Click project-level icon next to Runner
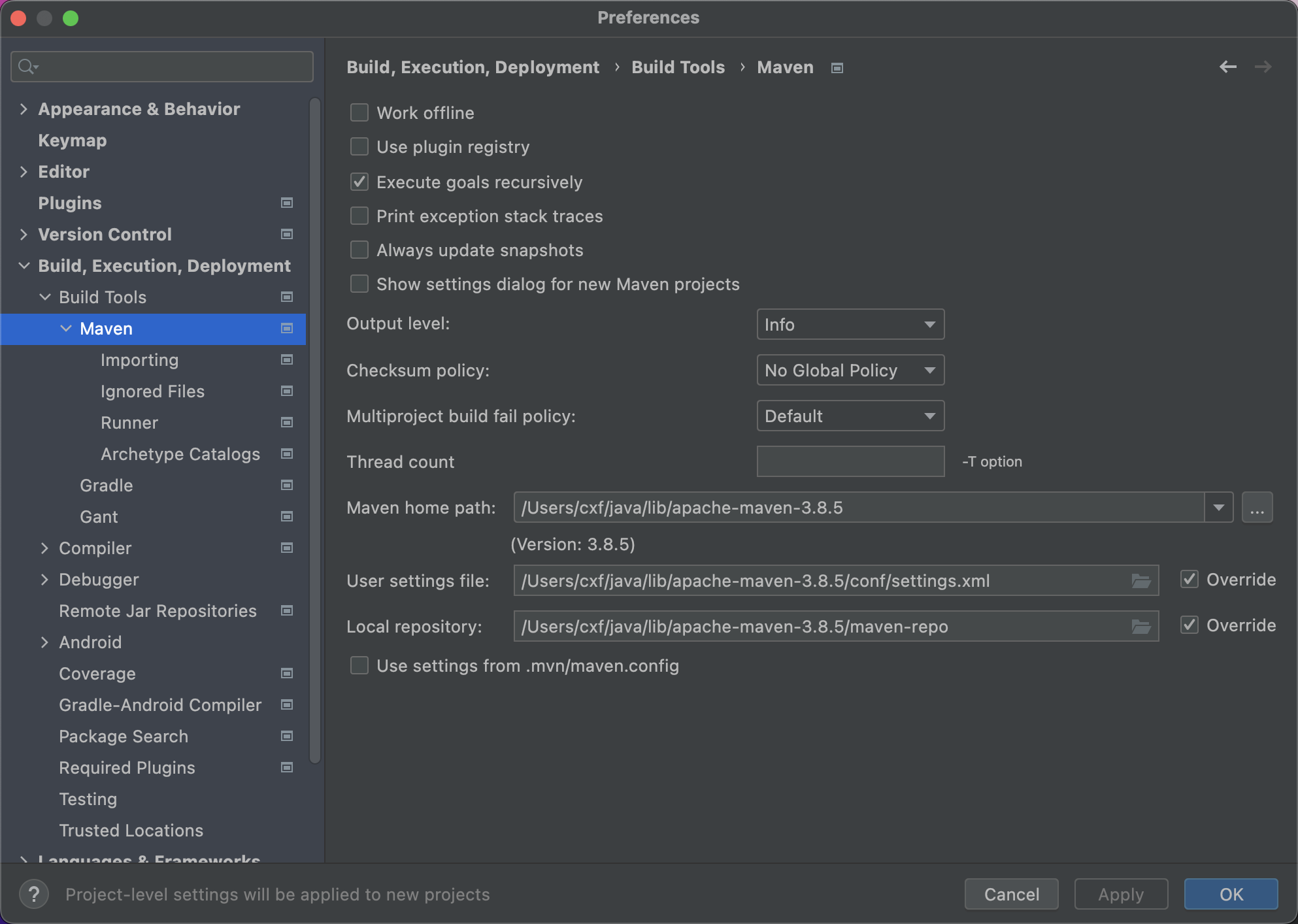Screen dimensions: 1298x924 pos(286,422)
